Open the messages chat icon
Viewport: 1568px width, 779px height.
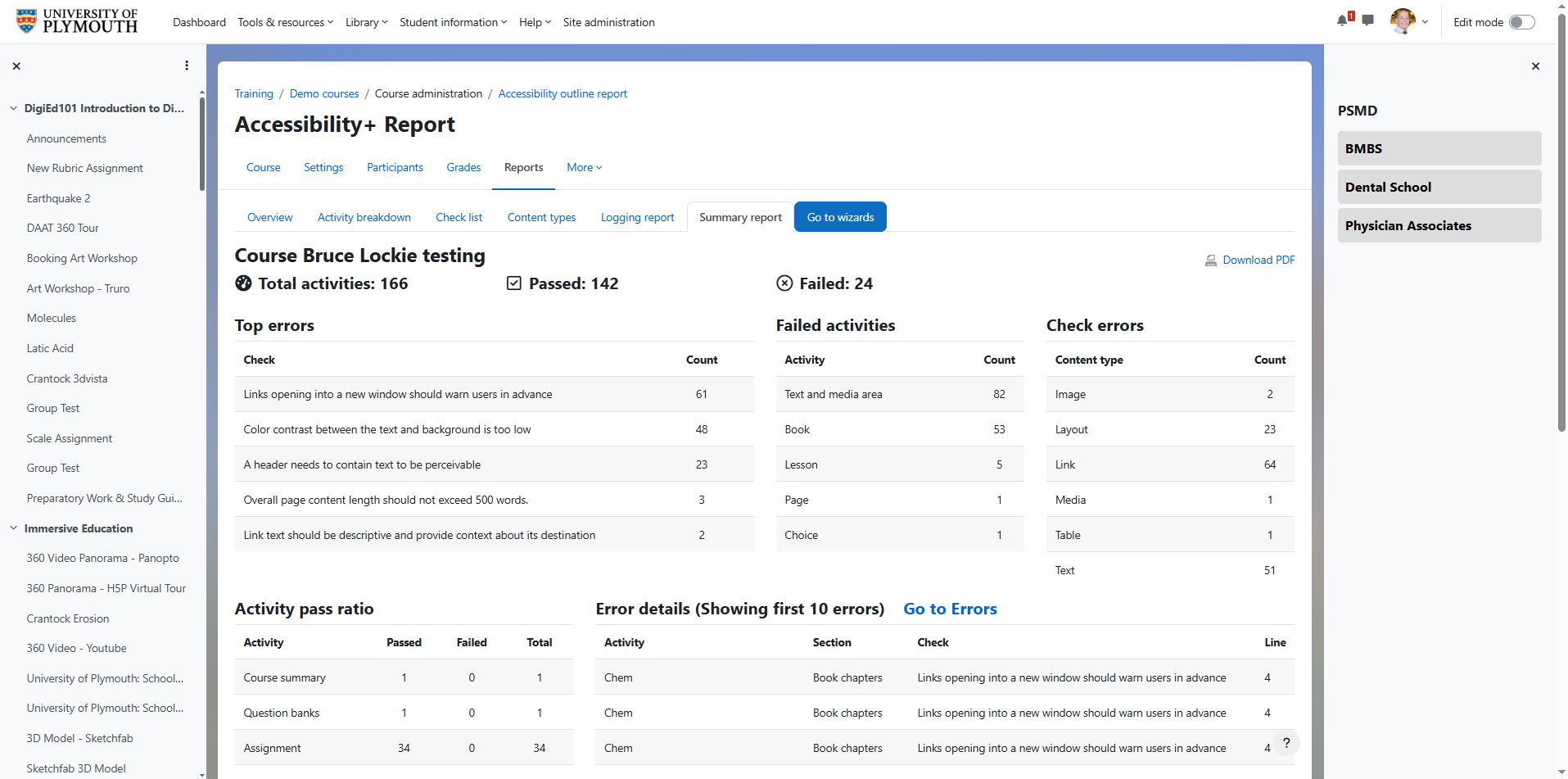pyautogui.click(x=1367, y=20)
